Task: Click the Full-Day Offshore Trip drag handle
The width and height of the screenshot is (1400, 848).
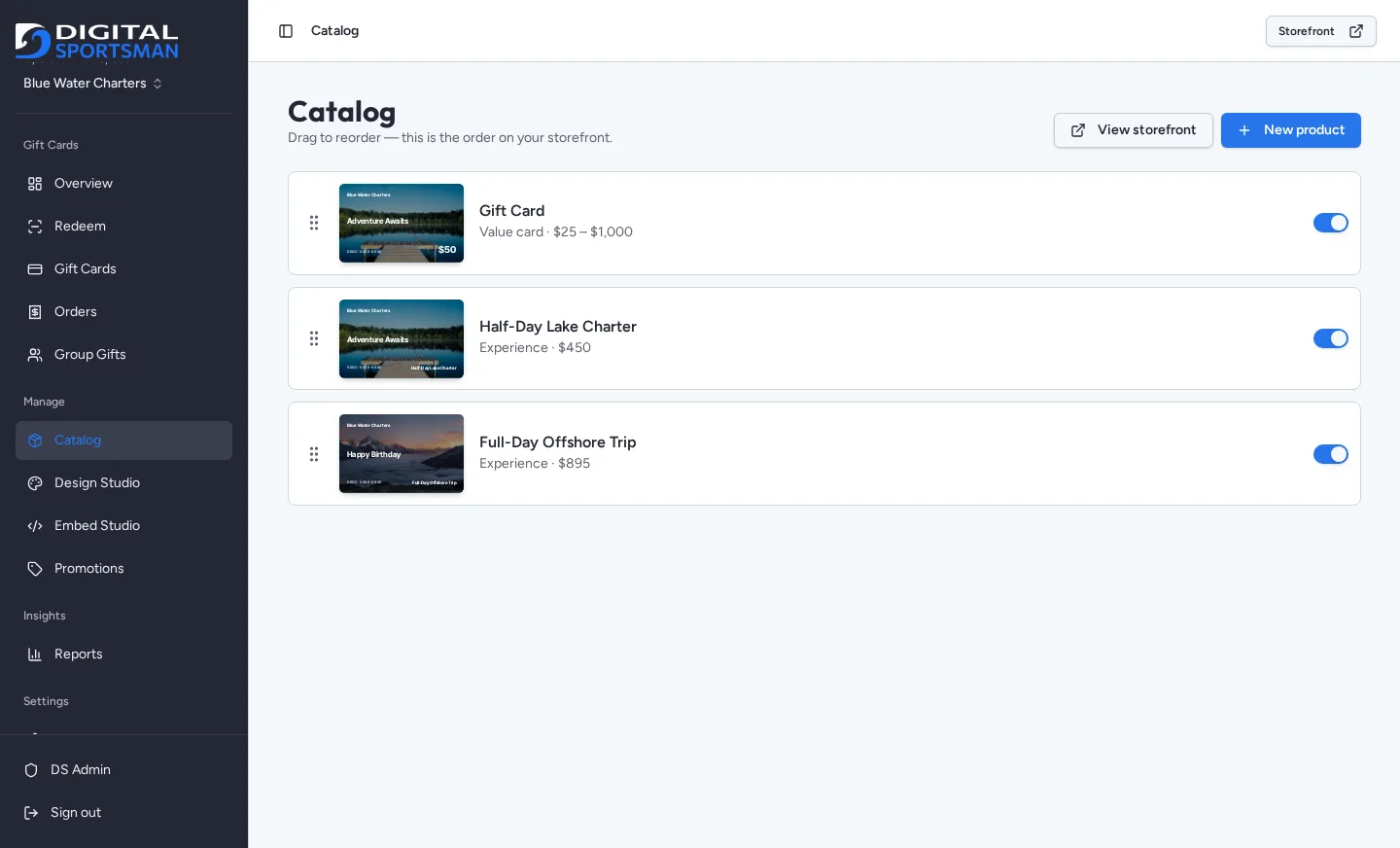Action: [314, 454]
